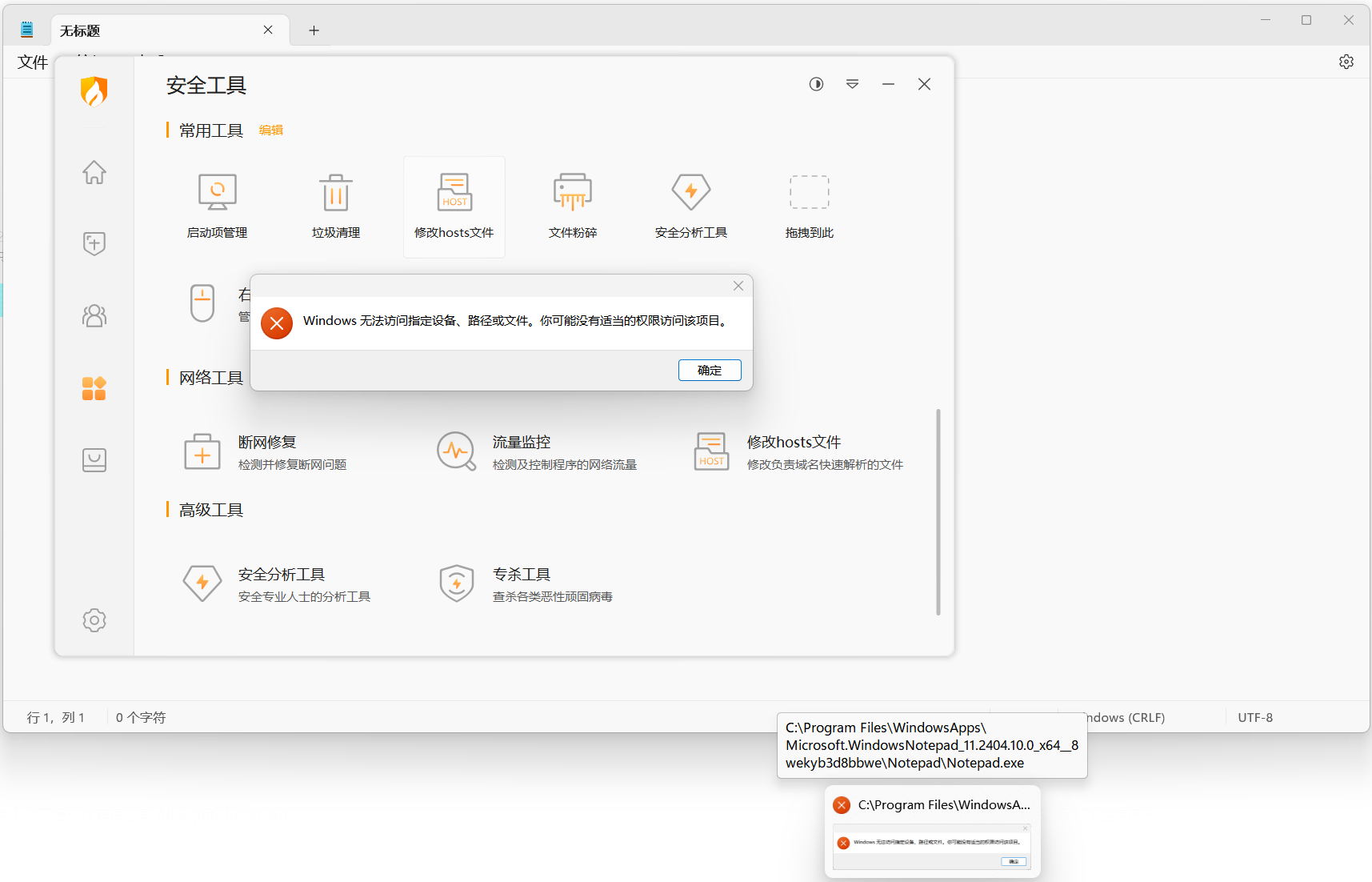Open Huorong settings gear in sidebar
1372x882 pixels.
pos(94,620)
